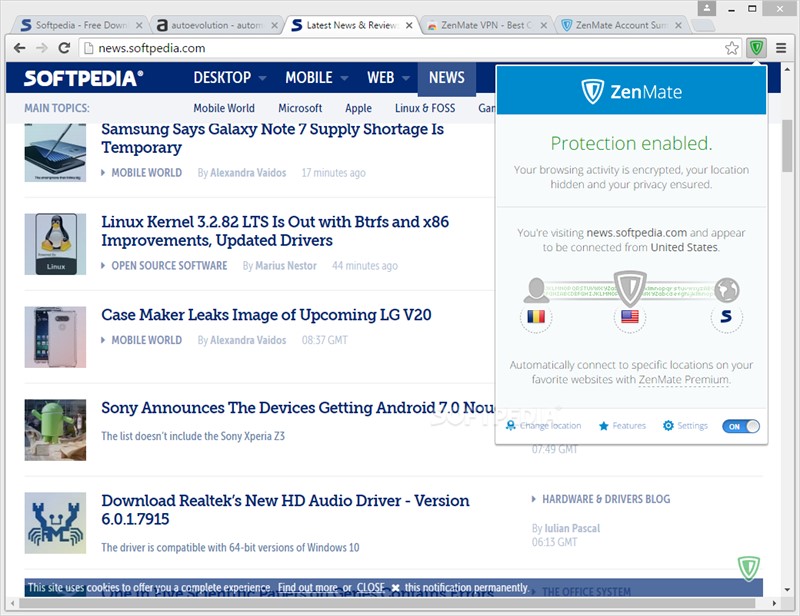Image resolution: width=800 pixels, height=616 pixels.
Task: Click the Chrome user profile icon
Action: (707, 8)
